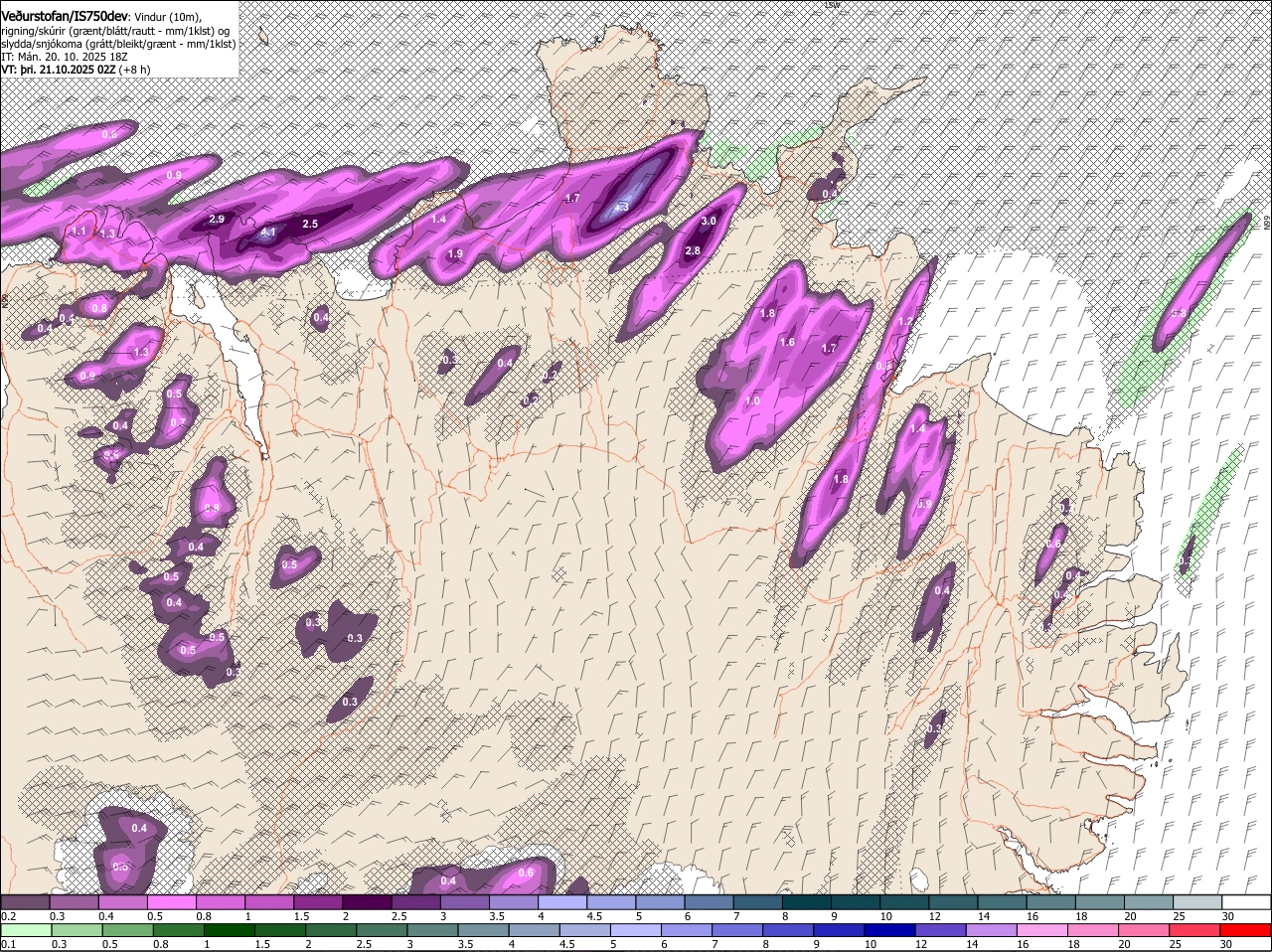Click the bright pink 0.5 upper legend swatch

tap(172, 901)
